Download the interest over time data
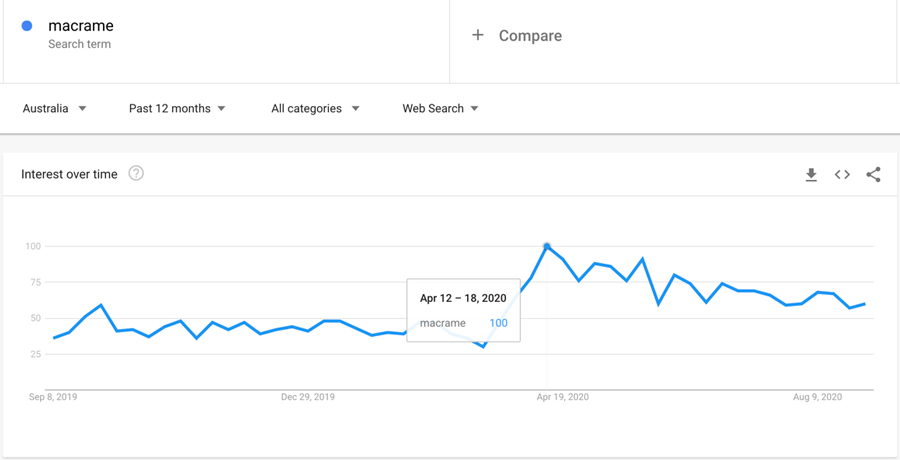Viewport: 900px width, 460px height. [811, 175]
